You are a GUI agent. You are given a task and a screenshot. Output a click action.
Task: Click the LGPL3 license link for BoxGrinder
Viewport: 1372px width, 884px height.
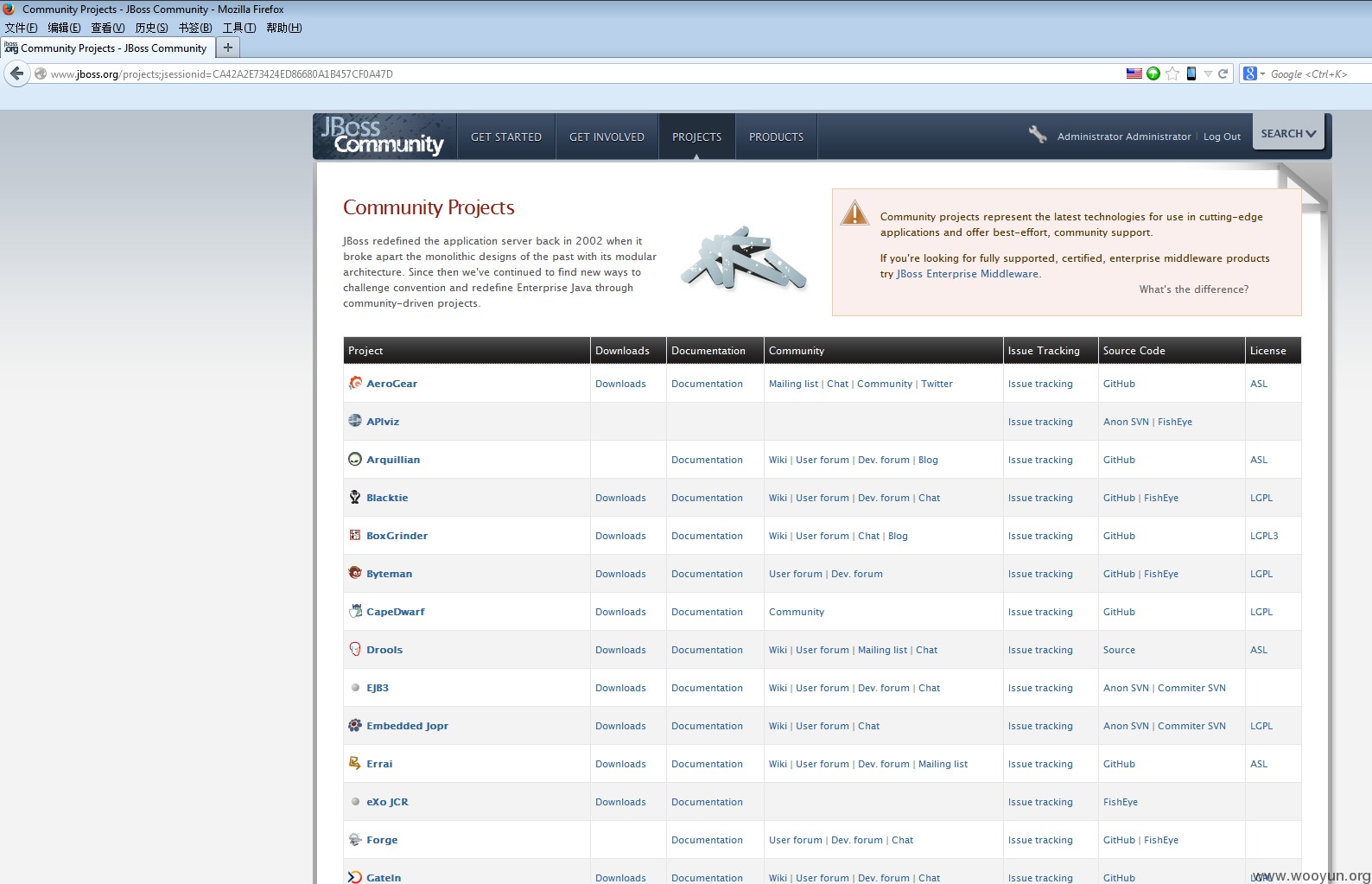point(1264,536)
